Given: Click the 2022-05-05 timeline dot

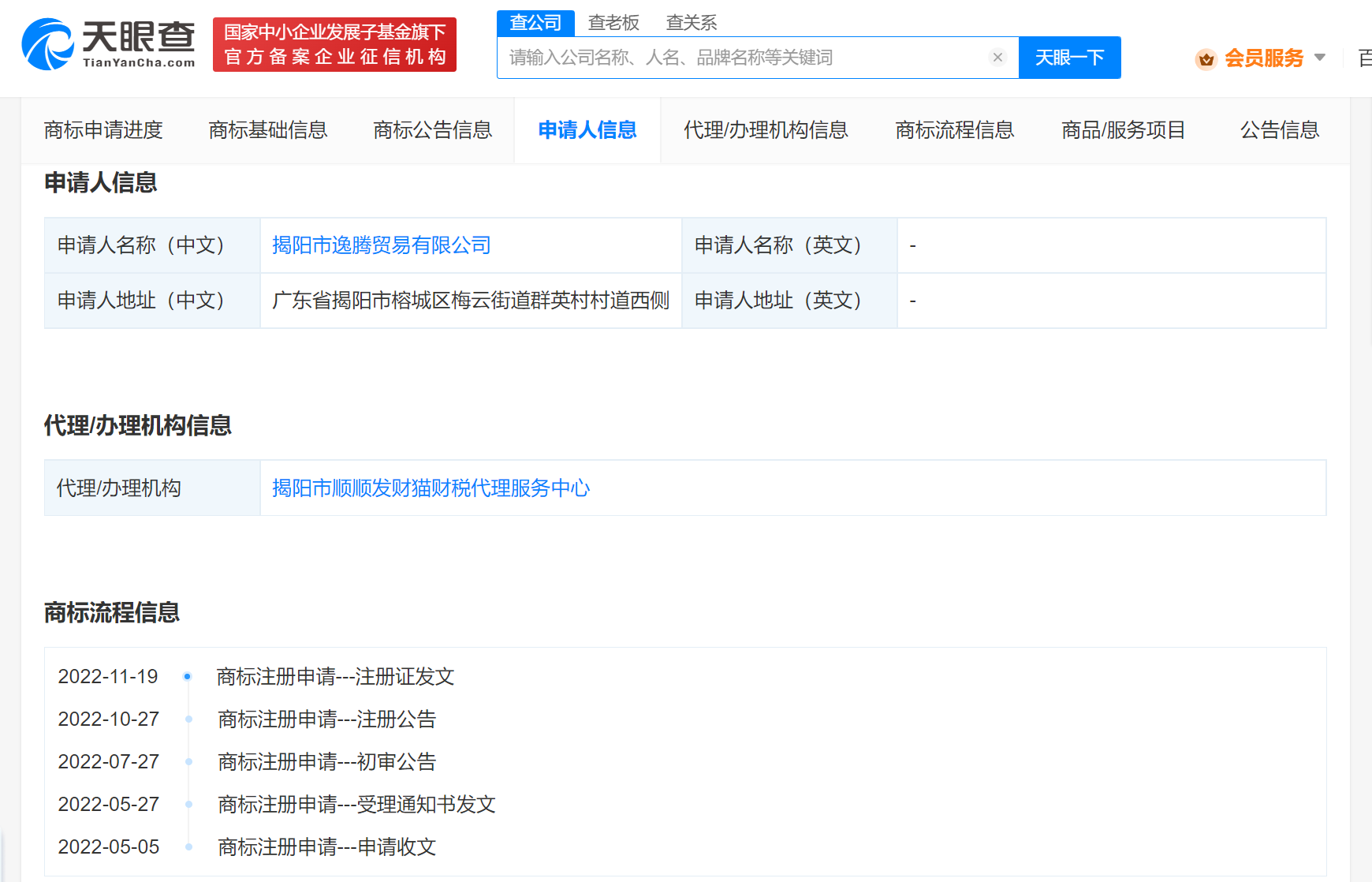Looking at the screenshot, I should tap(188, 846).
